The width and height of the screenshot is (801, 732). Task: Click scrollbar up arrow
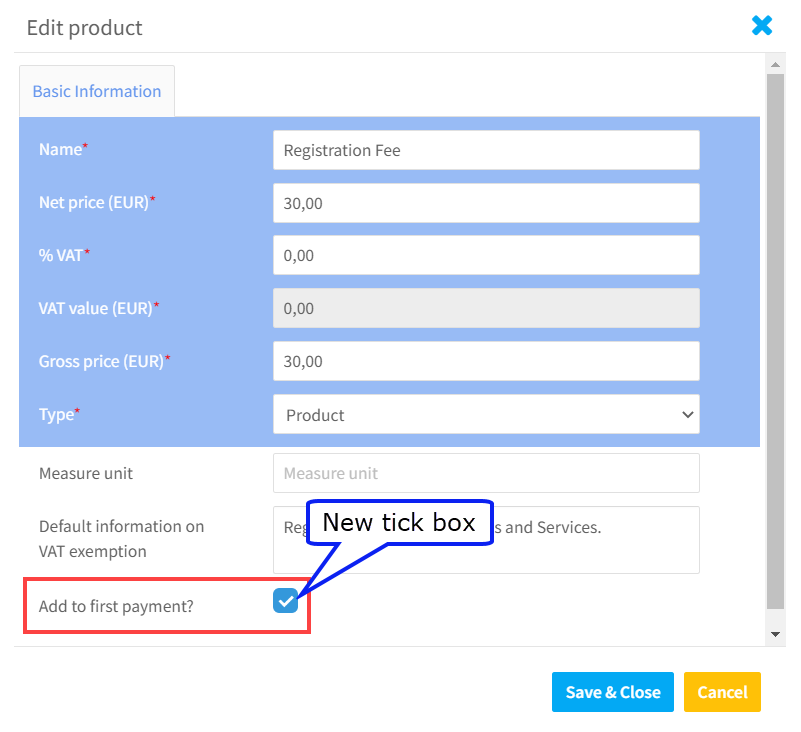(775, 64)
